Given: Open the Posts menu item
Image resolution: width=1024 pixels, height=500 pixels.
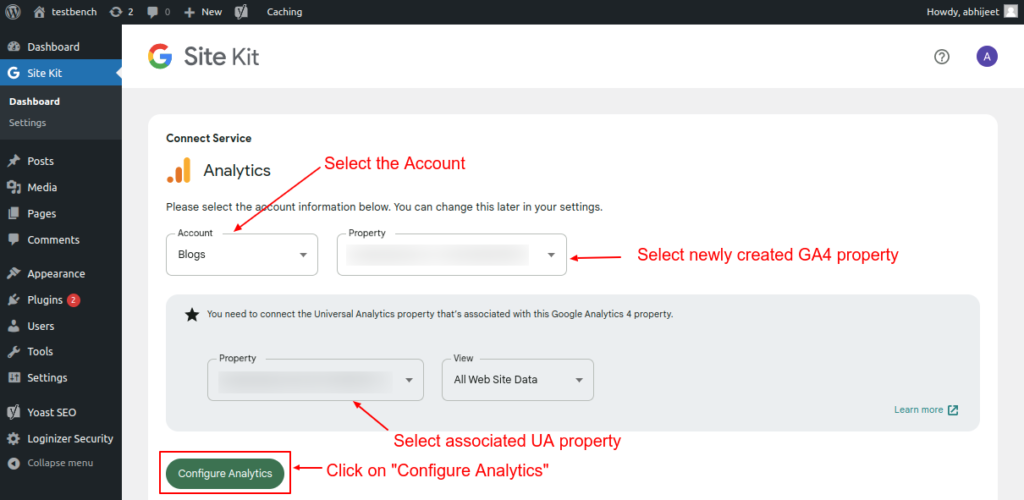Looking at the screenshot, I should coord(40,161).
